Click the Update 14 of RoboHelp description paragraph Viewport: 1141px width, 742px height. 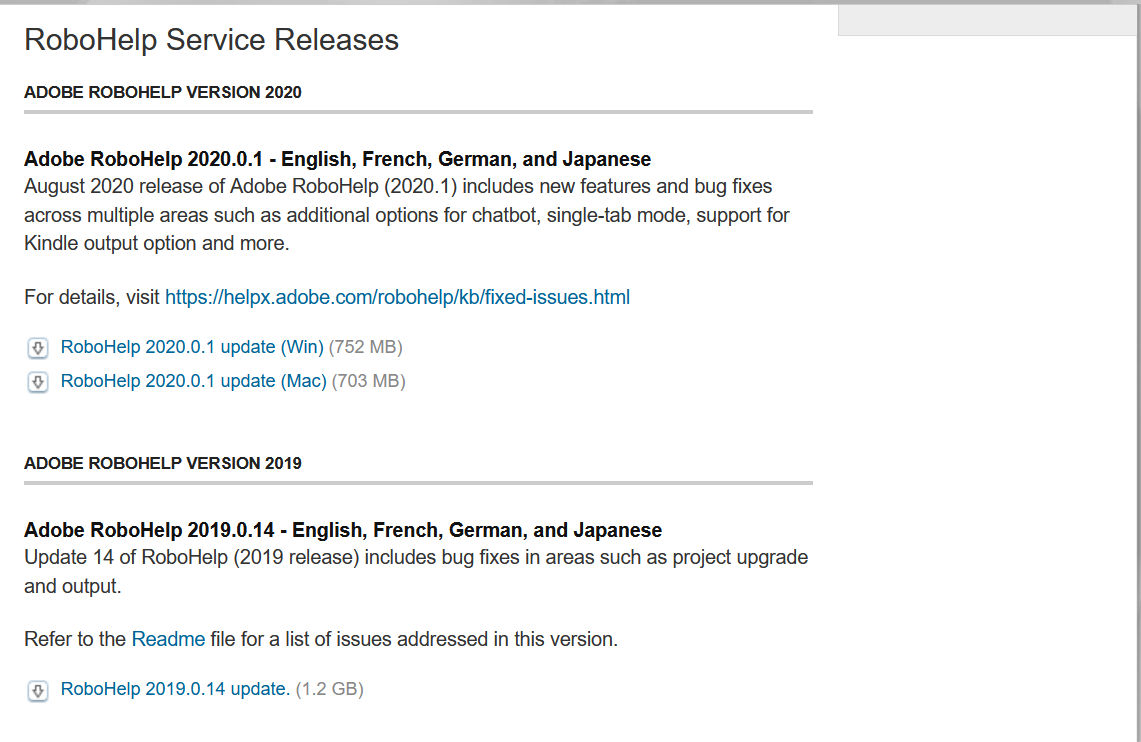coord(416,572)
